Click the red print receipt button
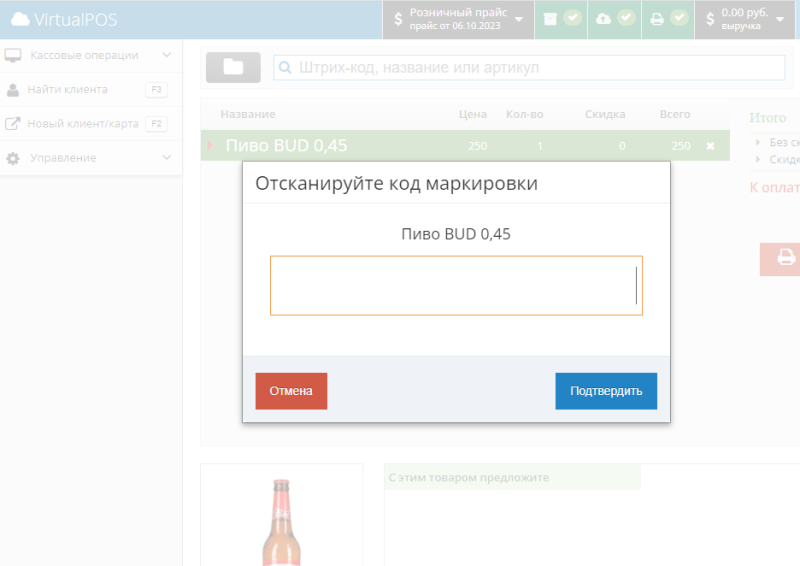The height and width of the screenshot is (566, 800). [781, 259]
